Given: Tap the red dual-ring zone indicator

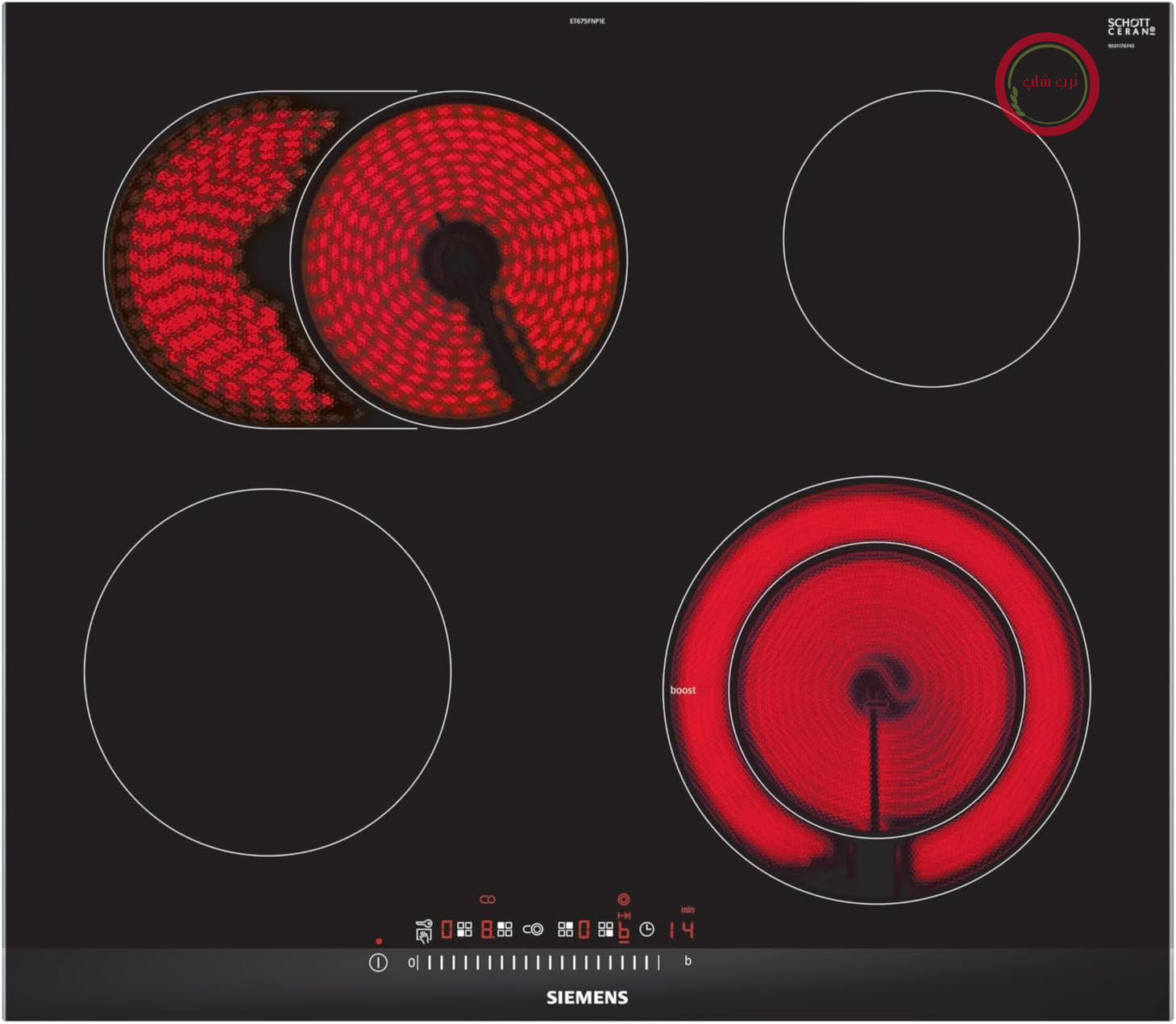Looking at the screenshot, I should tap(624, 899).
